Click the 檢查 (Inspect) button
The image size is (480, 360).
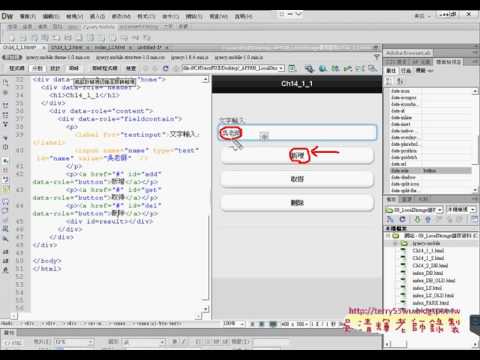[131, 68]
